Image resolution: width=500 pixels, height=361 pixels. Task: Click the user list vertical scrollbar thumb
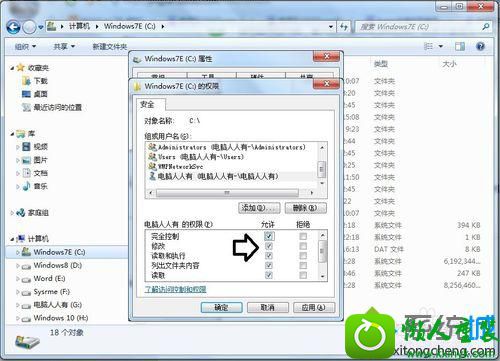(322, 169)
